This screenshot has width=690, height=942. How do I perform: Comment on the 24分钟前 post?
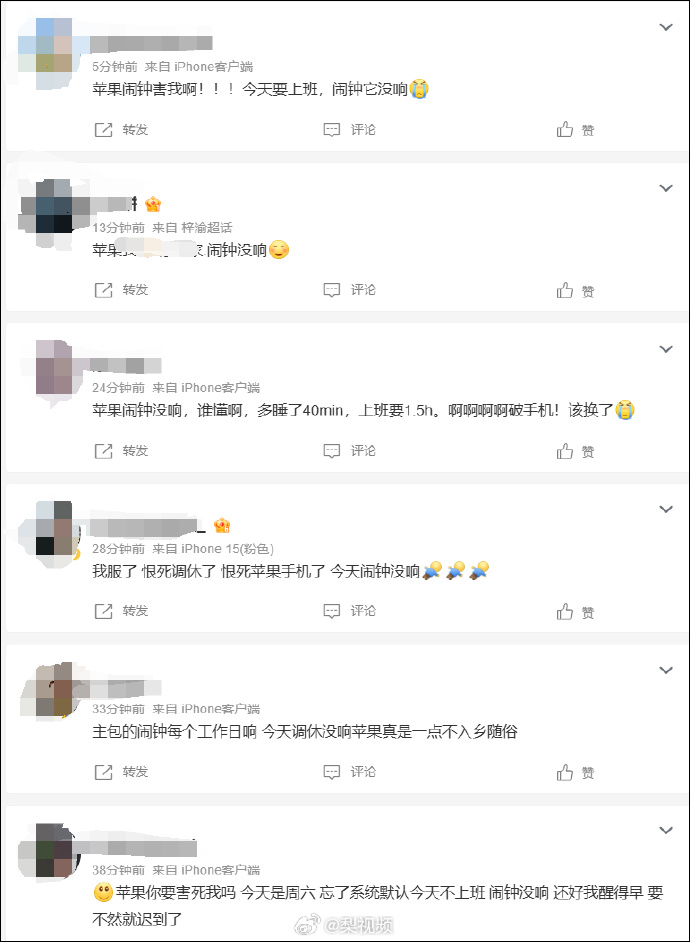pos(350,451)
